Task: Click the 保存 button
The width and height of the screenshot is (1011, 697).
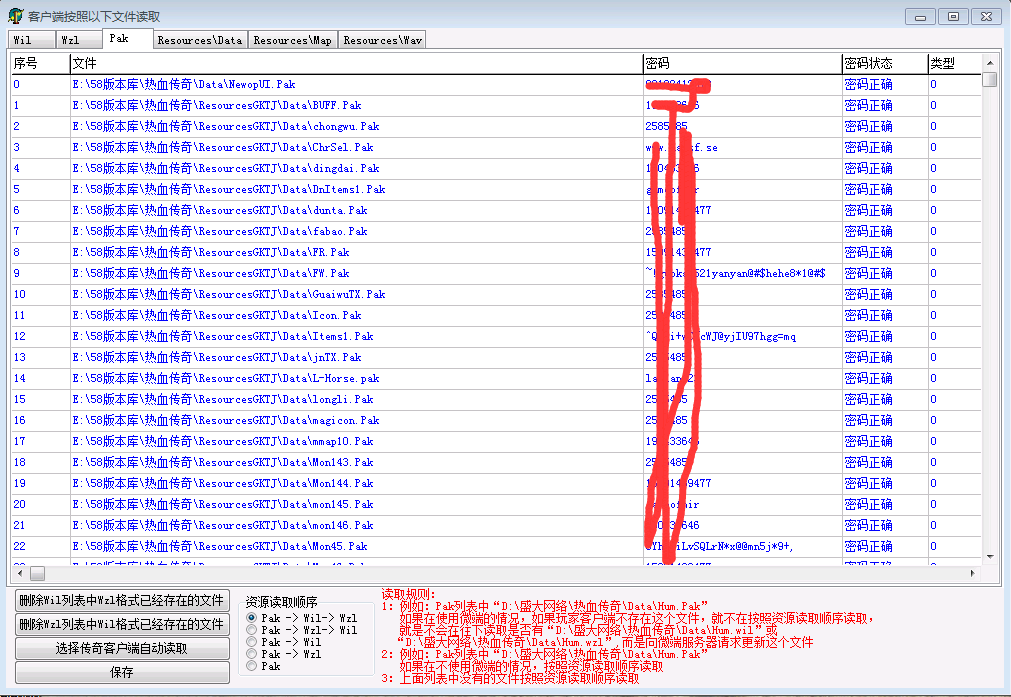Action: 122,672
